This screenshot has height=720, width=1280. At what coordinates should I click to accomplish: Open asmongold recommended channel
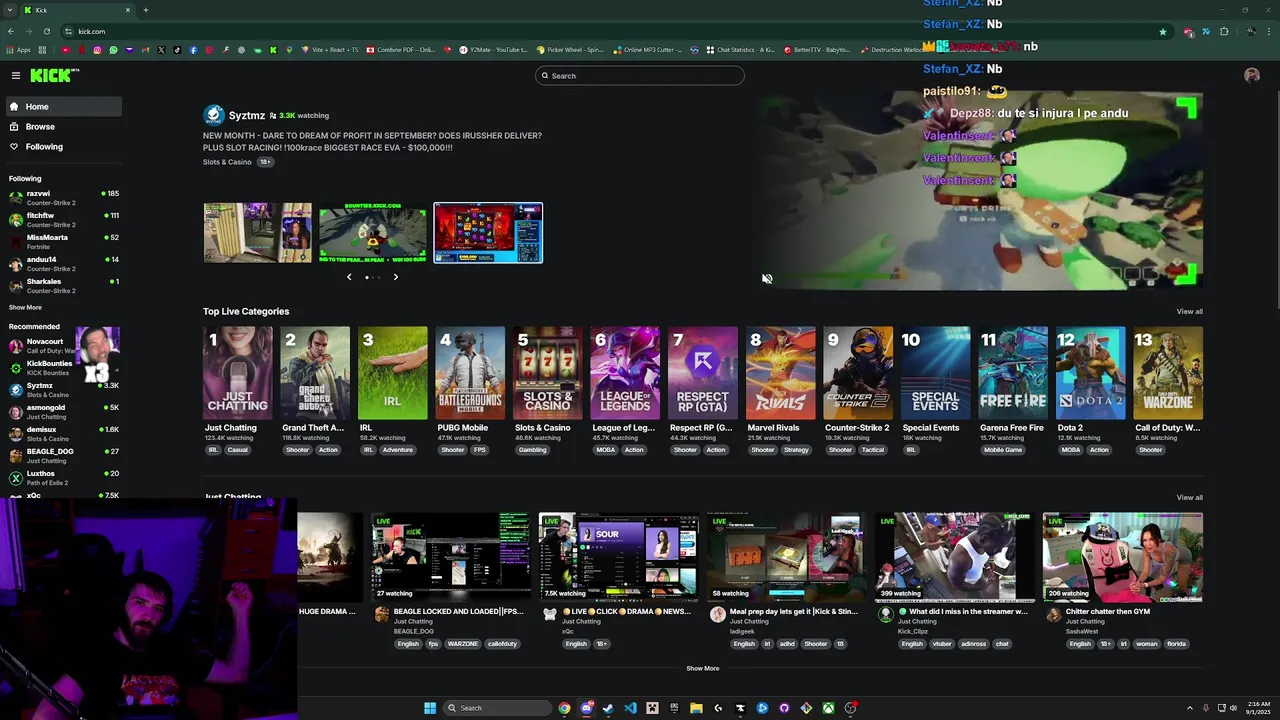(64, 411)
